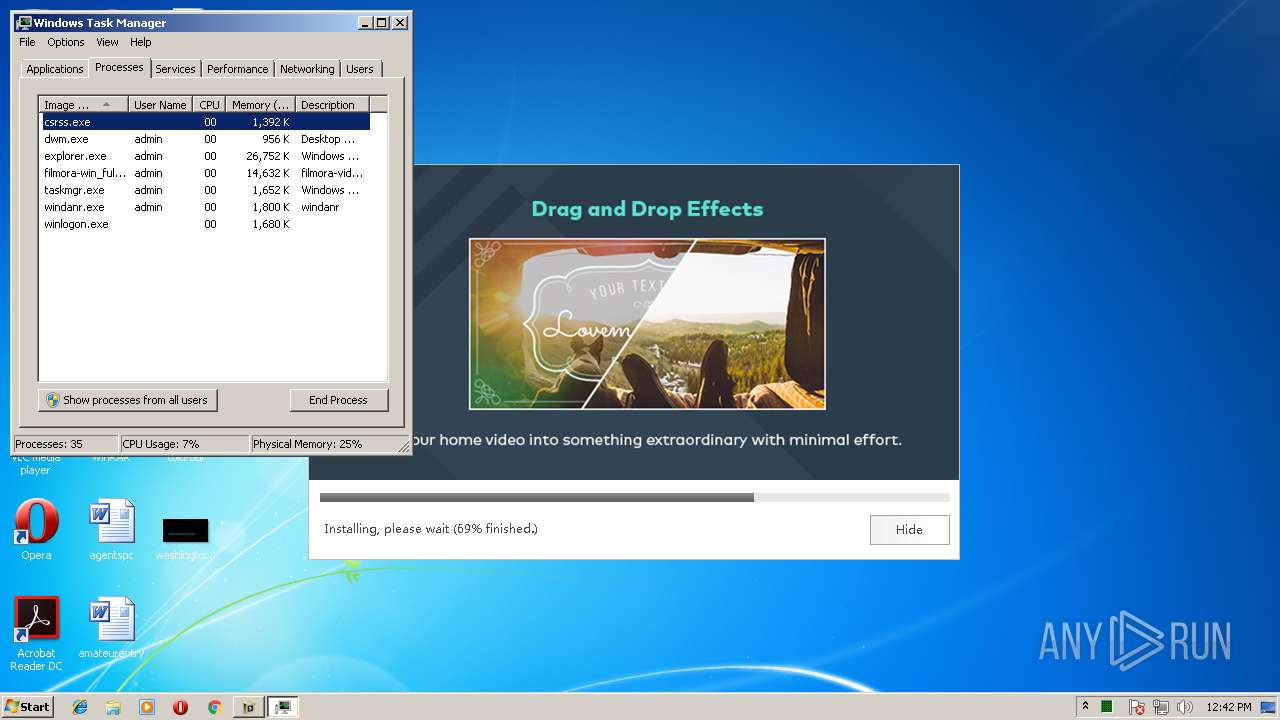Select the taskmgr.exe process row
This screenshot has width=1280, height=720.
205,190
